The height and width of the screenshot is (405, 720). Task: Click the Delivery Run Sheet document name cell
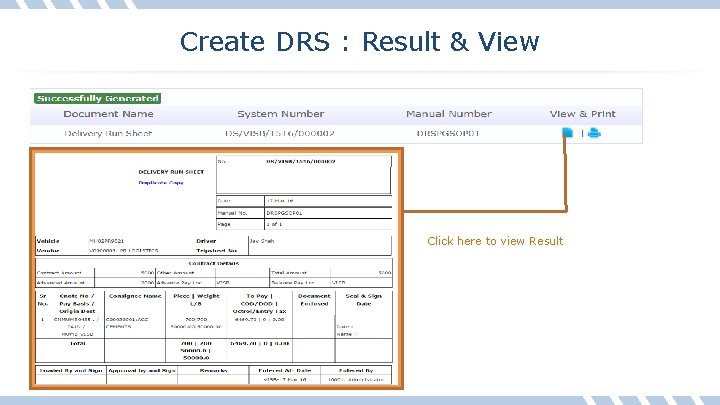[108, 133]
